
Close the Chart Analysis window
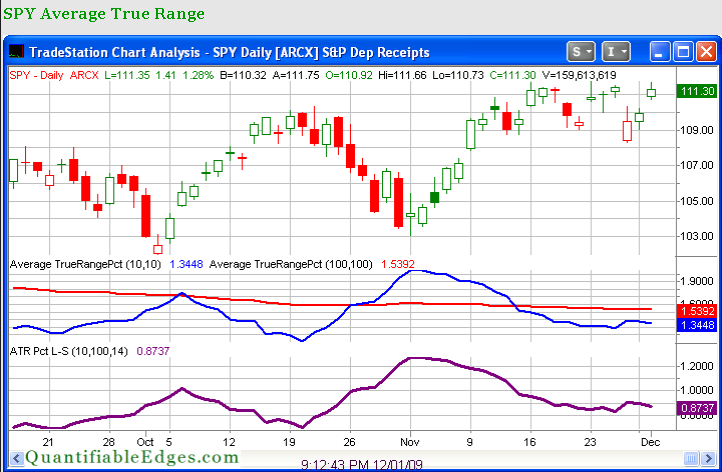706,52
